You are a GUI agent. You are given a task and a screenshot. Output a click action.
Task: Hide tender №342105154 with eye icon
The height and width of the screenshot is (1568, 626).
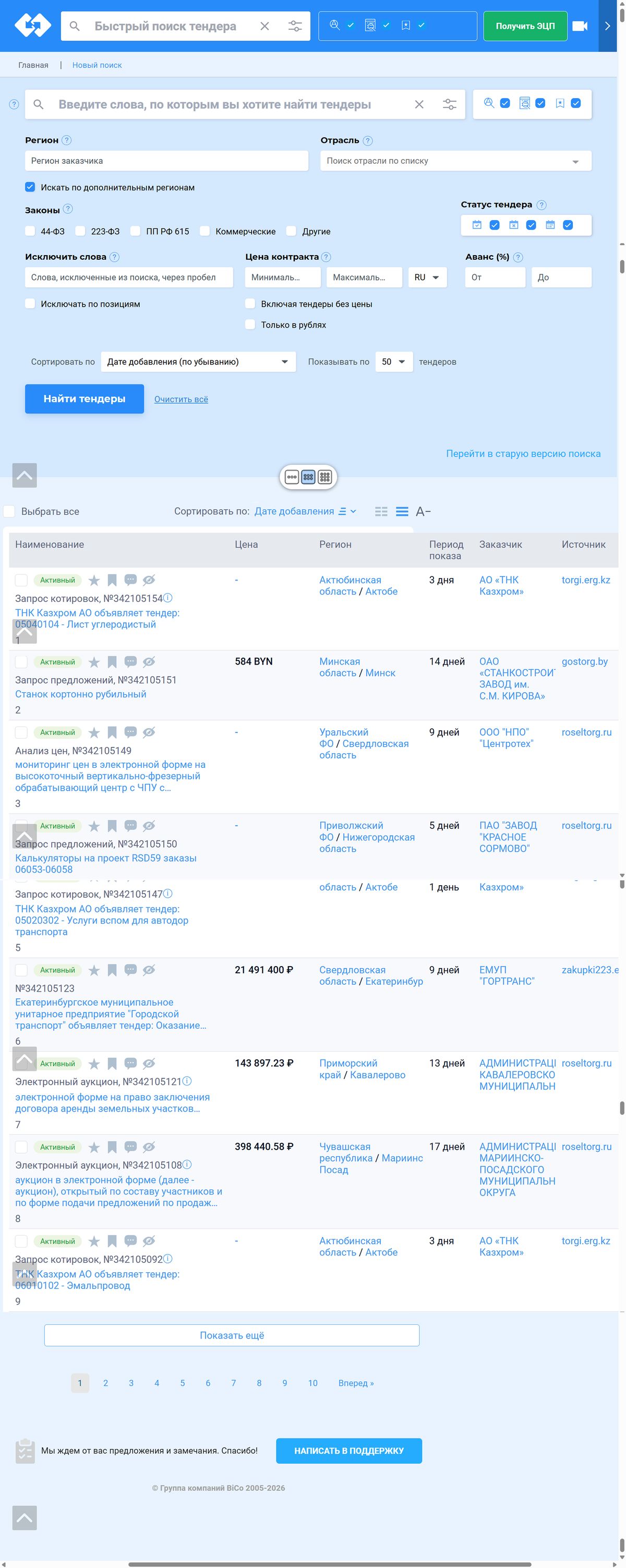[x=149, y=580]
